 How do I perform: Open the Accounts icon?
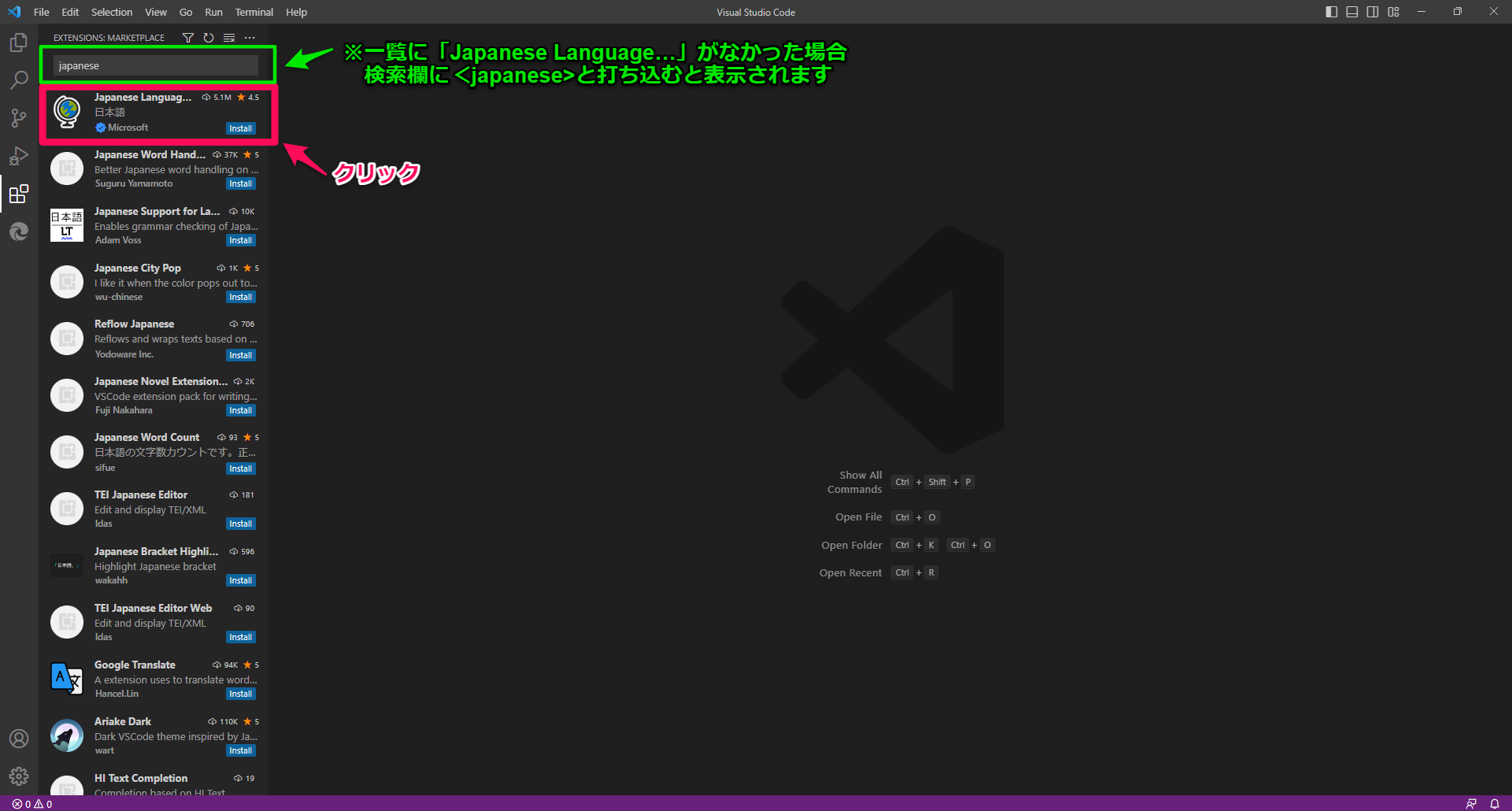click(x=19, y=739)
